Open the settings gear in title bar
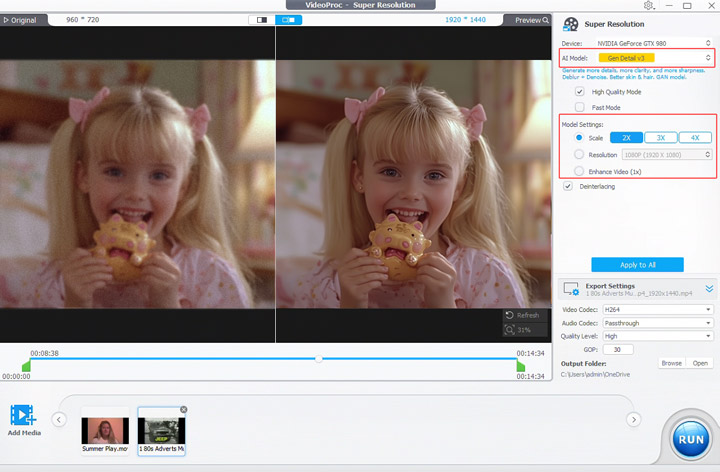This screenshot has width=720, height=472. pyautogui.click(x=648, y=6)
